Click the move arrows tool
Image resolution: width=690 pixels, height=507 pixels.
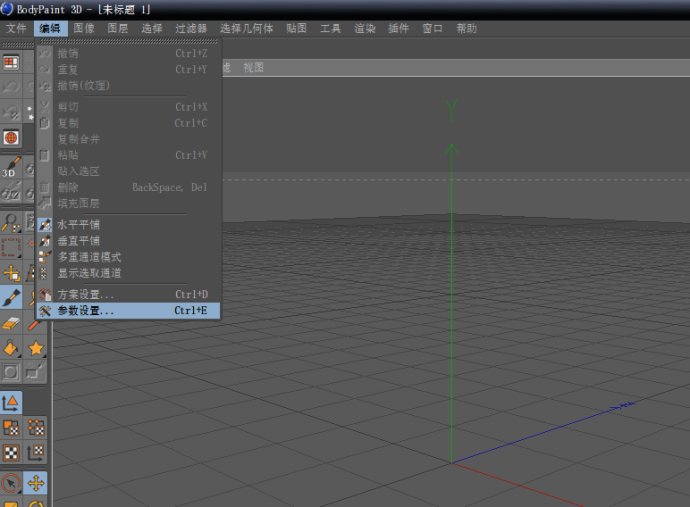click(x=36, y=484)
